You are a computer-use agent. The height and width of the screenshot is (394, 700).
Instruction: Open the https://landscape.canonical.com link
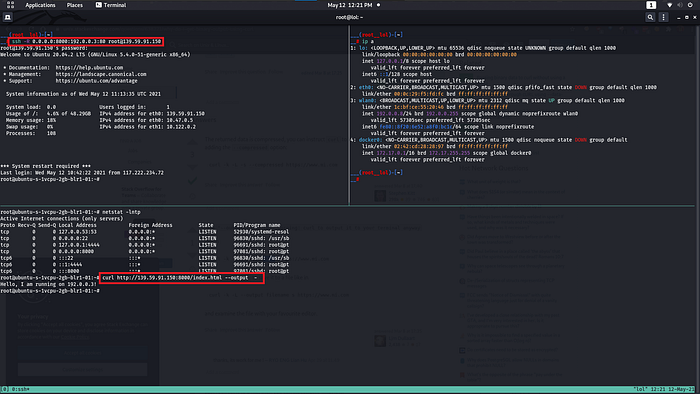[101, 74]
